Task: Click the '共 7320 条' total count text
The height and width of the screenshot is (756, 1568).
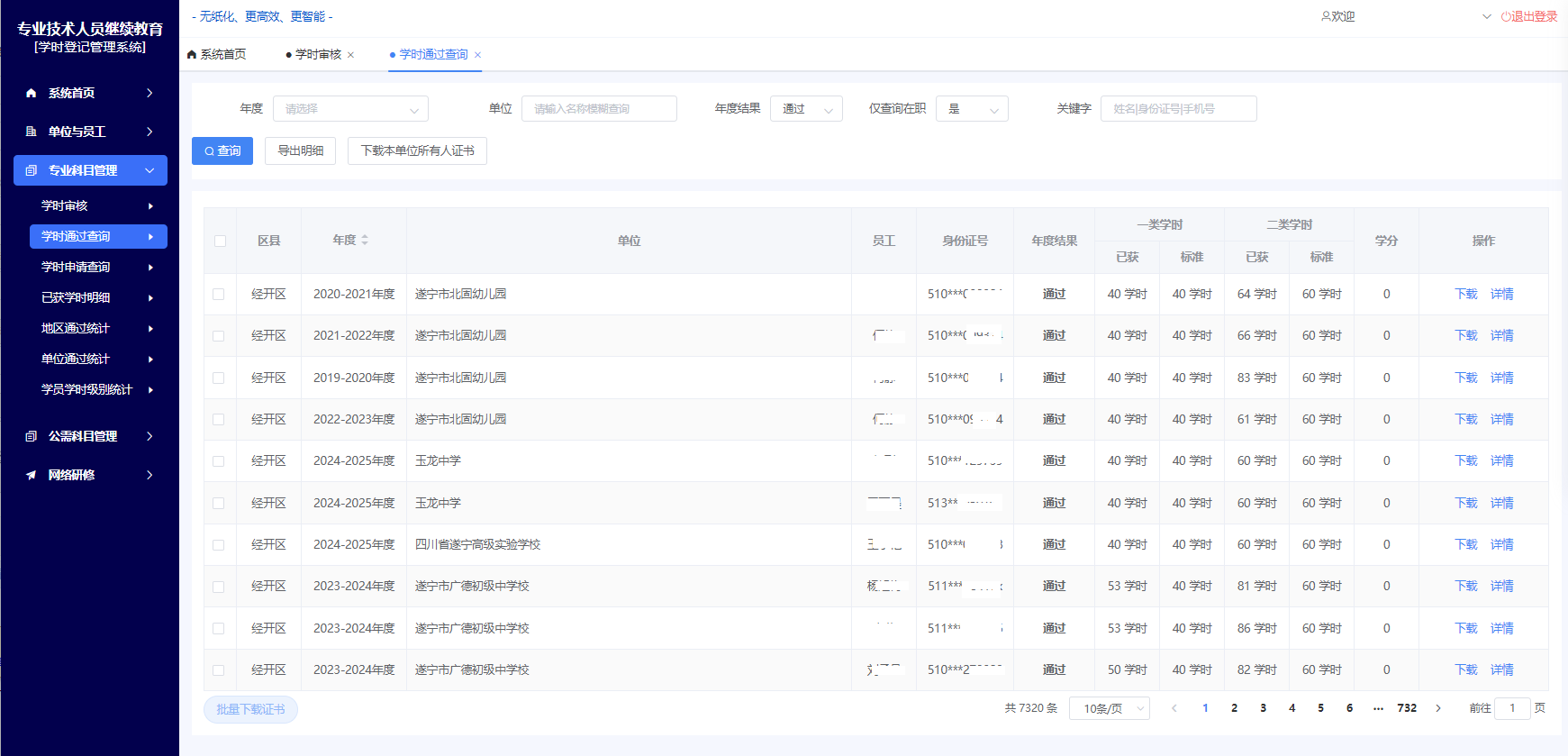Action: point(1031,708)
